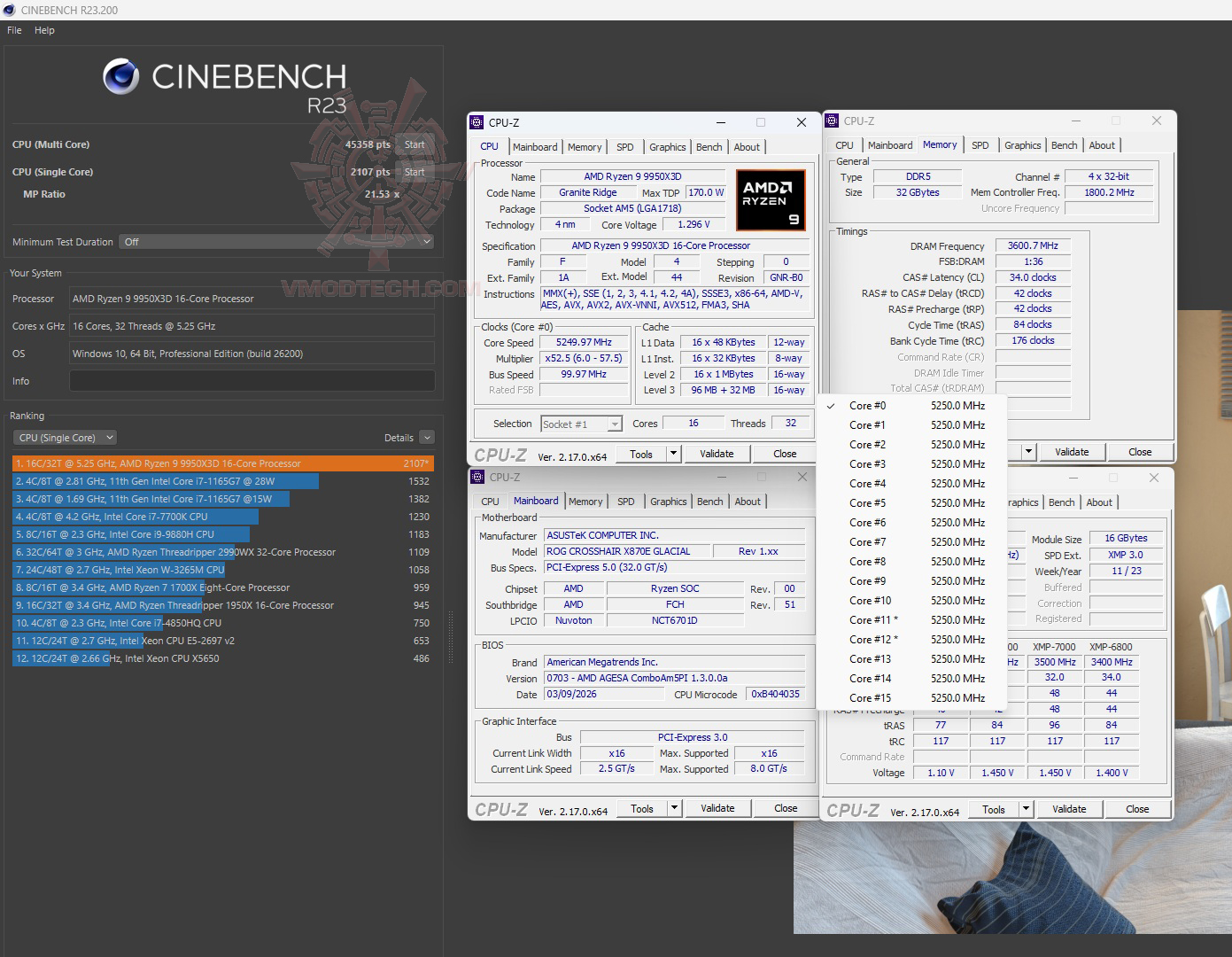This screenshot has width=1232, height=957.
Task: Click the Code Name value 'Granite Ridge'
Action: (x=588, y=193)
